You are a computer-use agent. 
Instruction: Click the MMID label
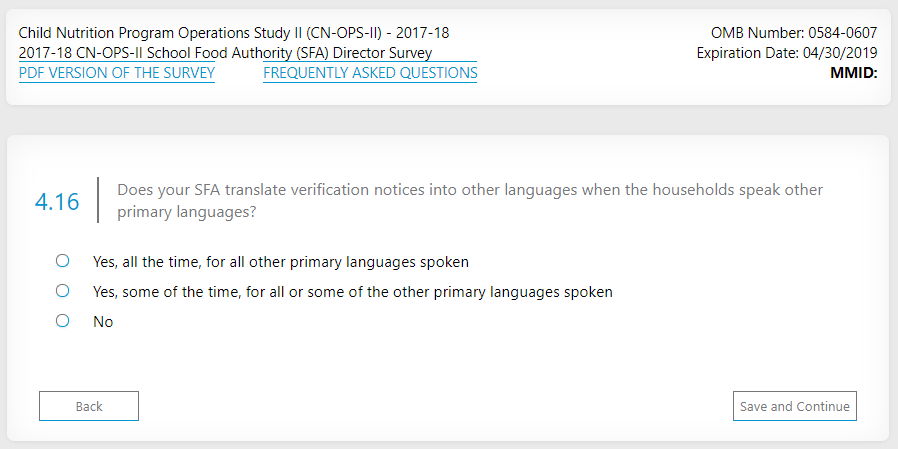click(x=853, y=73)
